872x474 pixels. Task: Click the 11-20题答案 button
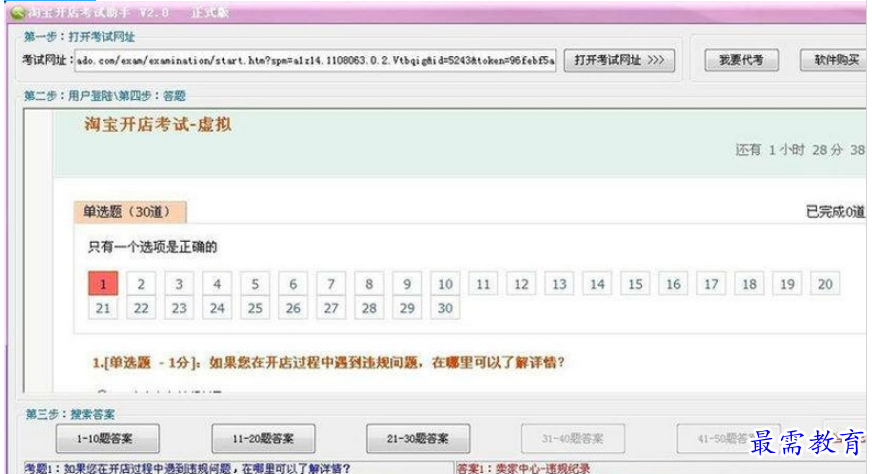(x=263, y=438)
